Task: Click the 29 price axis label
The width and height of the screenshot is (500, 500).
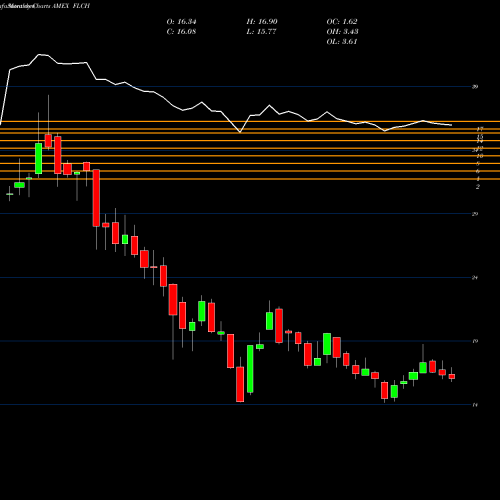Action: [x=475, y=214]
